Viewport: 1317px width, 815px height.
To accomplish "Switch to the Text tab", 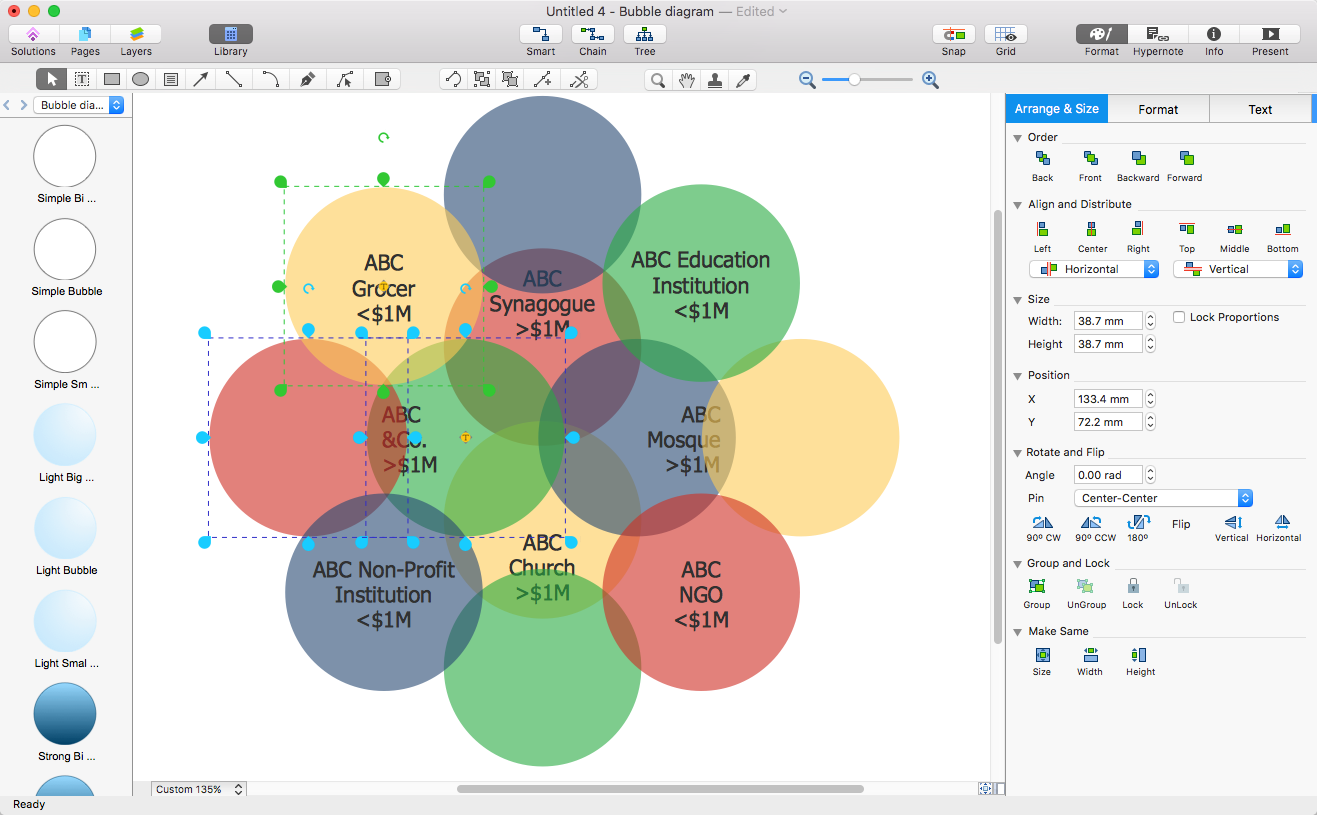I will click(1259, 109).
